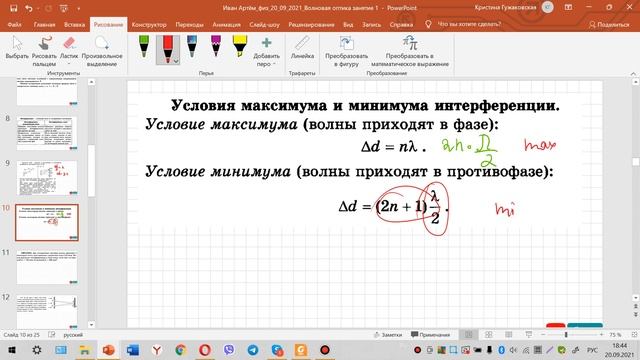Fit slide to window icon

click(x=634, y=335)
